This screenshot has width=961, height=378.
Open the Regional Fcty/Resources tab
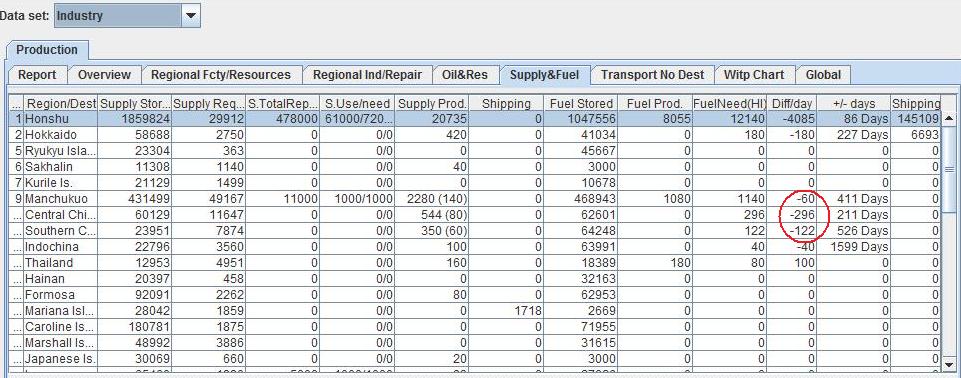(x=221, y=75)
